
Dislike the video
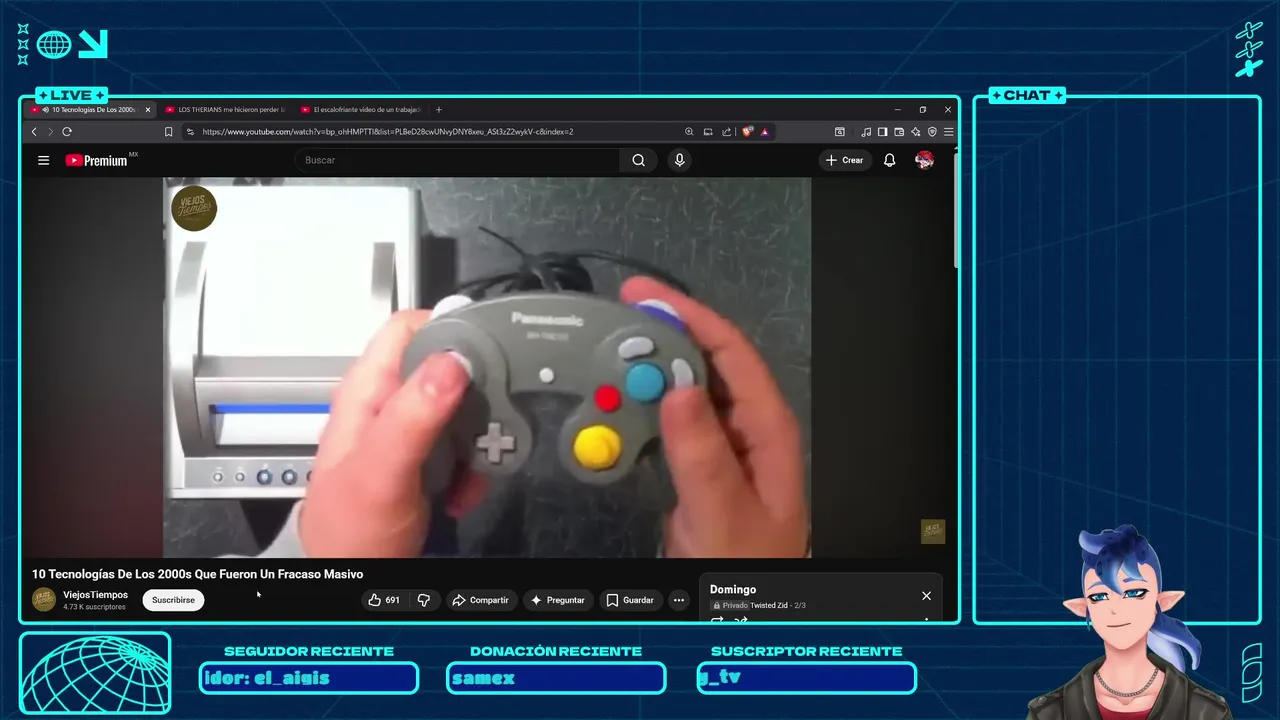click(424, 600)
